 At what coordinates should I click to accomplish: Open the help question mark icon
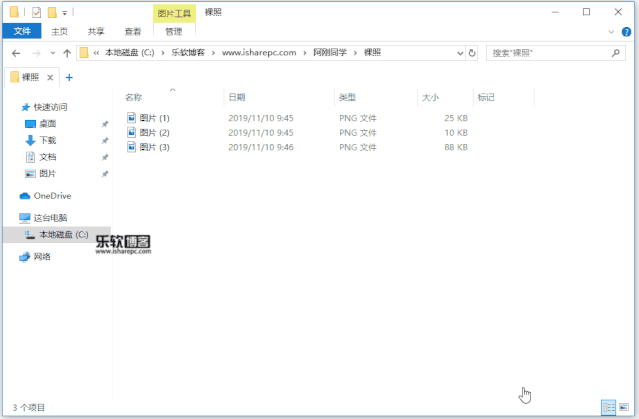tap(626, 32)
